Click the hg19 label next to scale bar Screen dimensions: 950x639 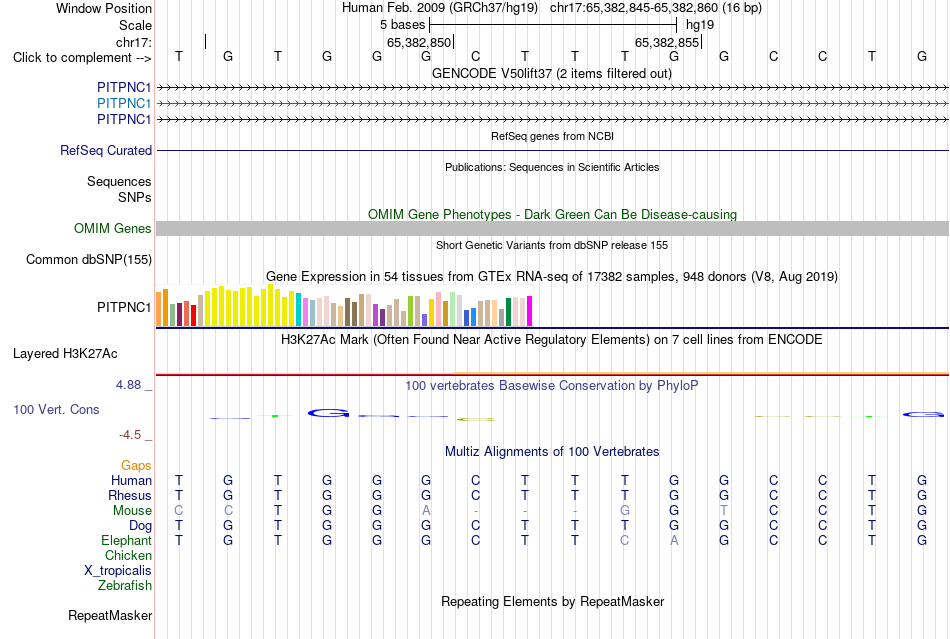pos(700,25)
